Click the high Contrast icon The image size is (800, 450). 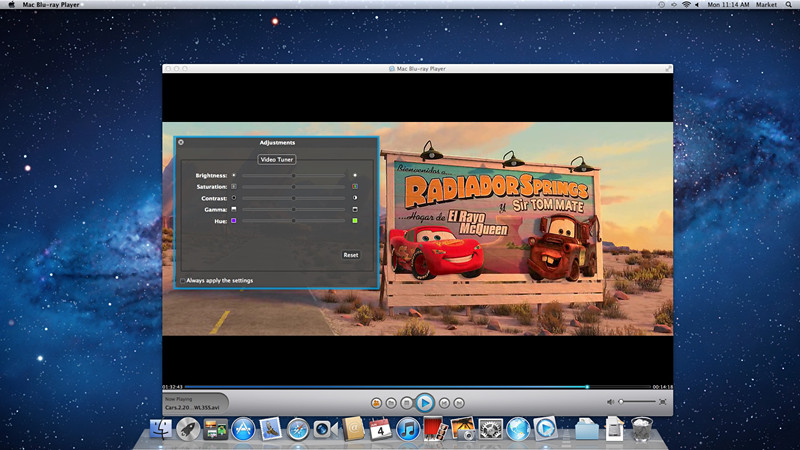tap(354, 198)
